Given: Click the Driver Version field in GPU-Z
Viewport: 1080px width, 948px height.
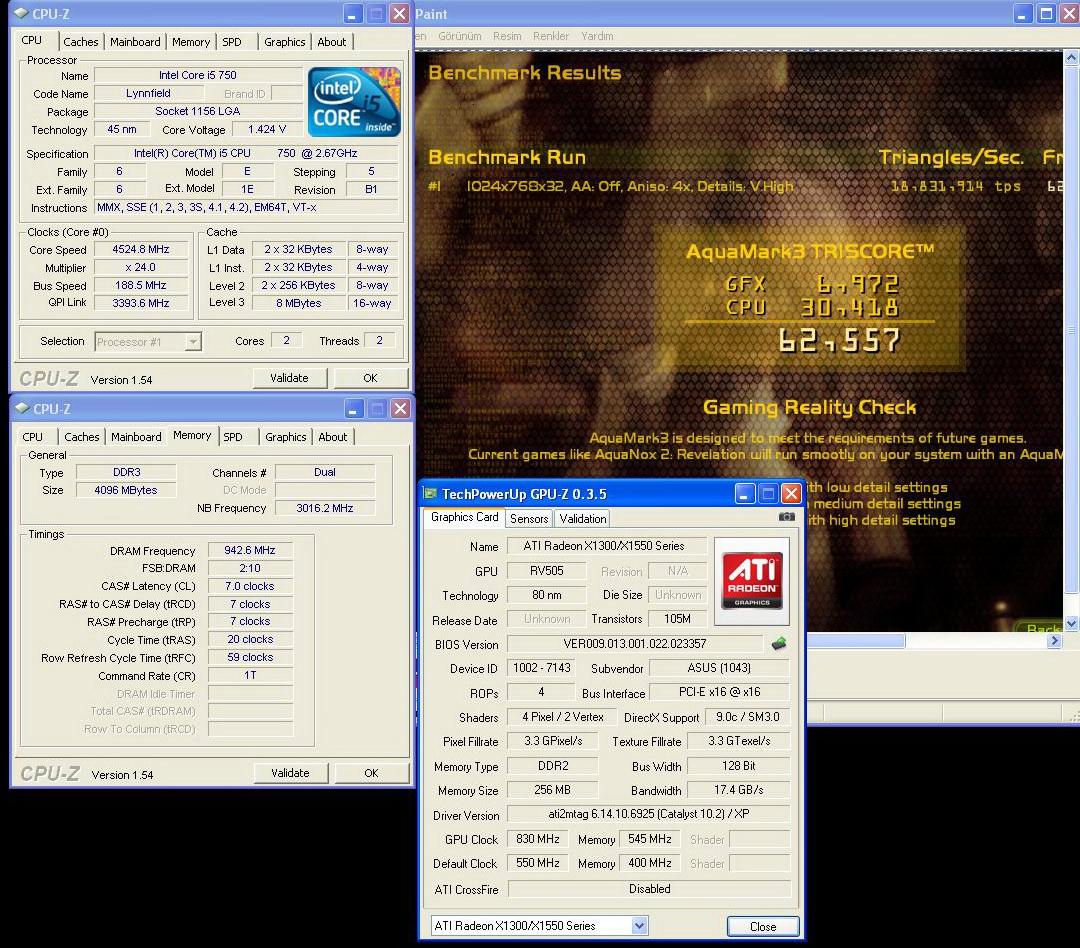Looking at the screenshot, I should pyautogui.click(x=649, y=814).
